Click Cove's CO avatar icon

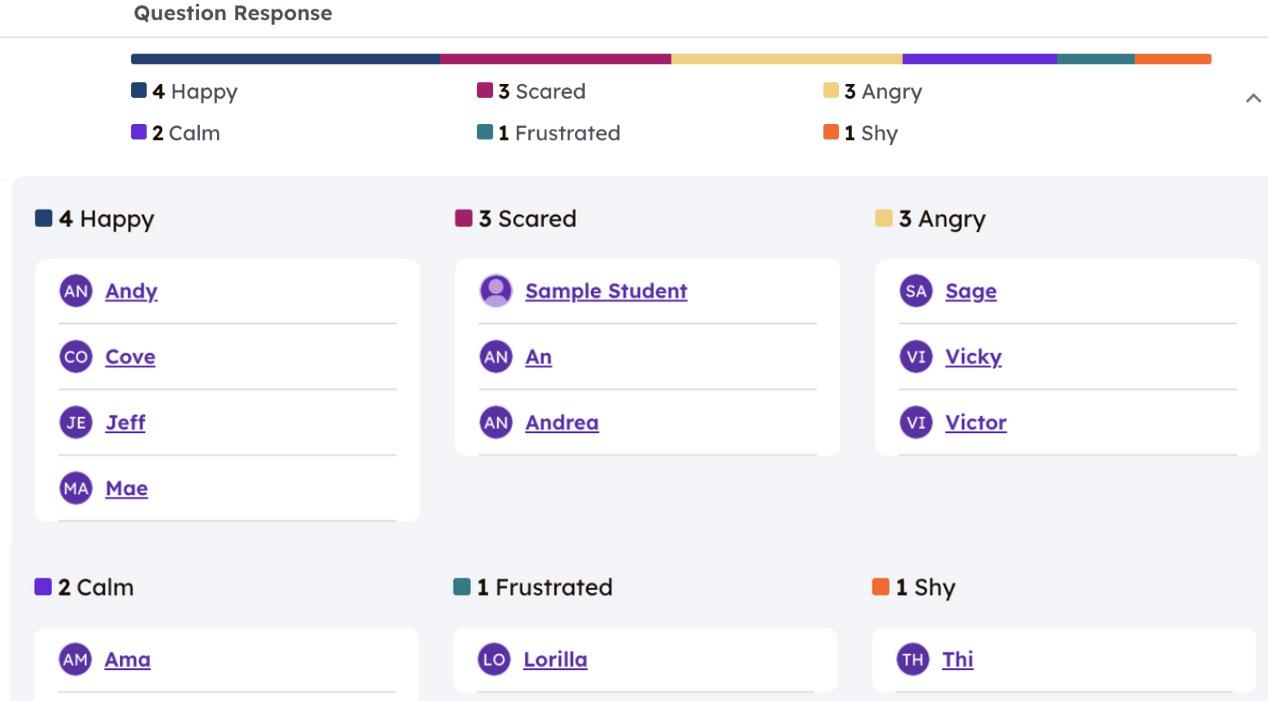click(x=76, y=357)
